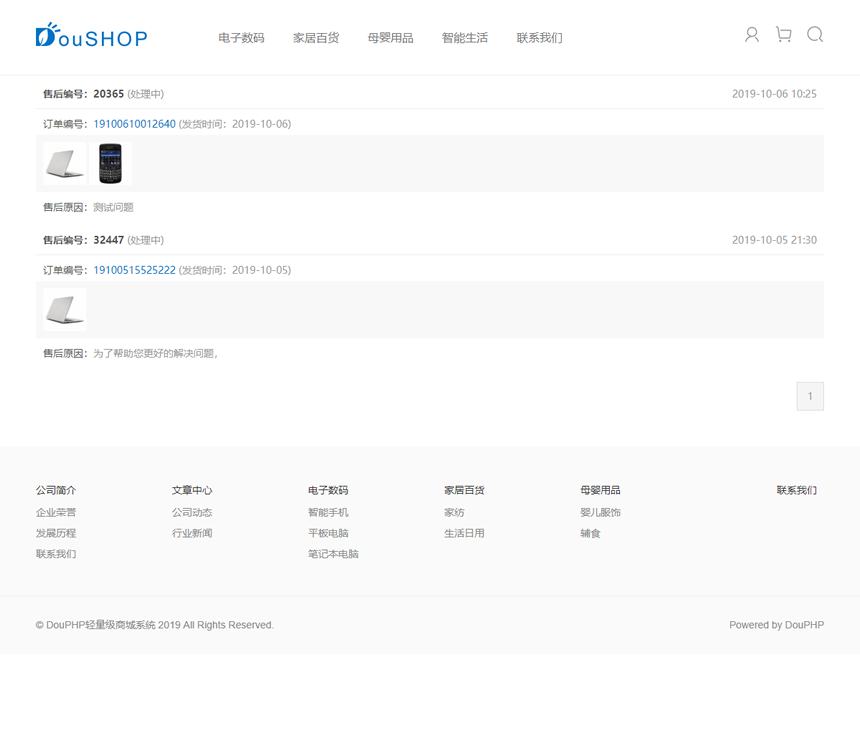Screen dimensions: 860x741
Task: Click the Powered by DouPHP link
Action: pos(776,625)
